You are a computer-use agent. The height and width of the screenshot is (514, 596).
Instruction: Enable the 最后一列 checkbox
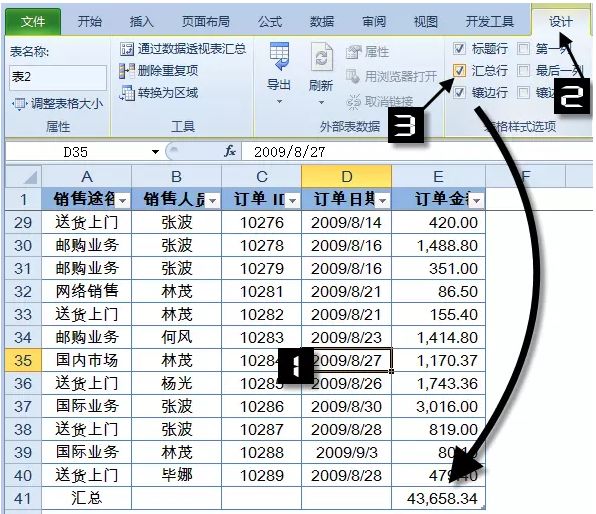coord(523,71)
